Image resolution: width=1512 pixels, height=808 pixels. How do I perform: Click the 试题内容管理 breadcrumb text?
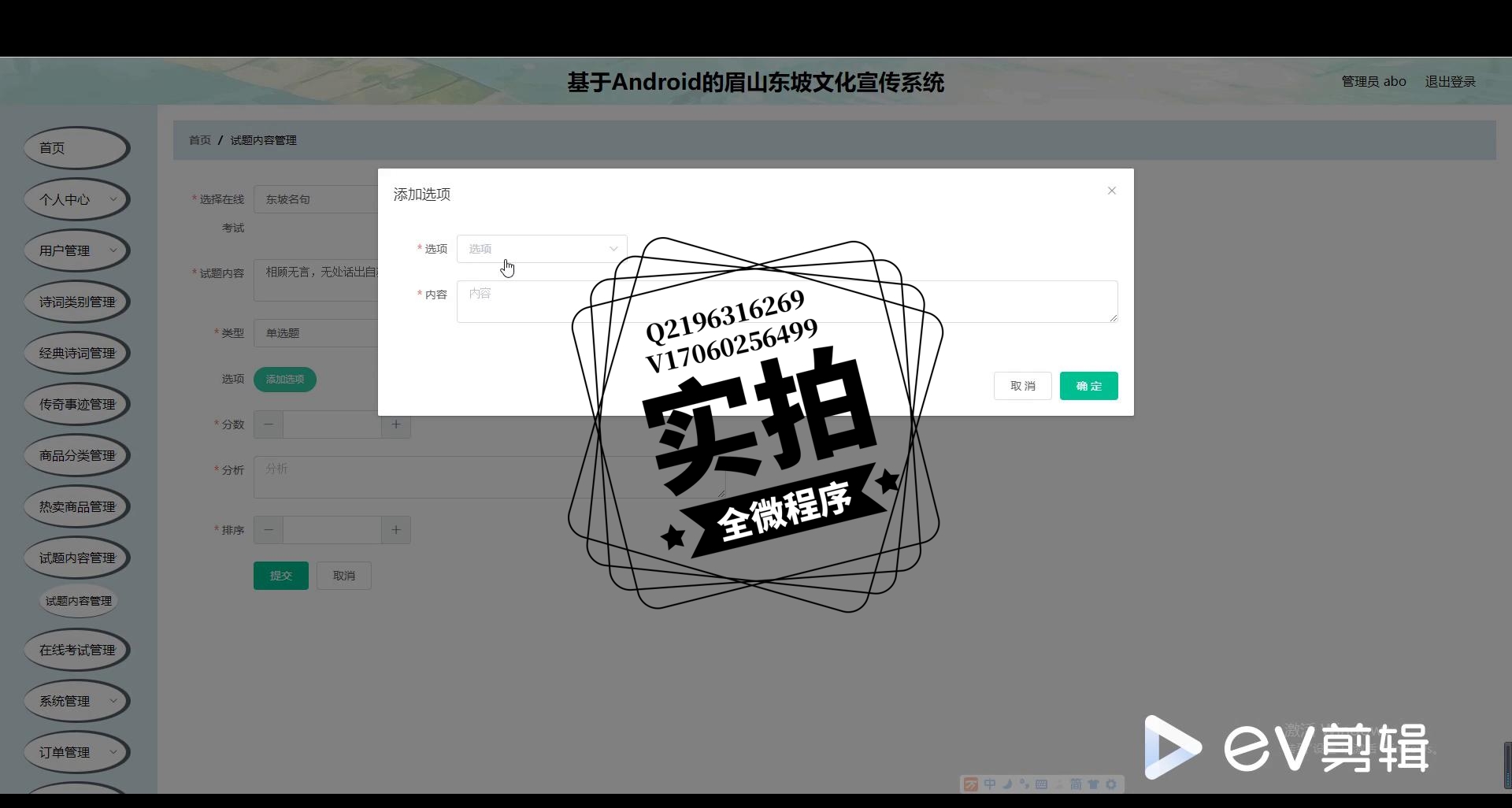tap(263, 140)
